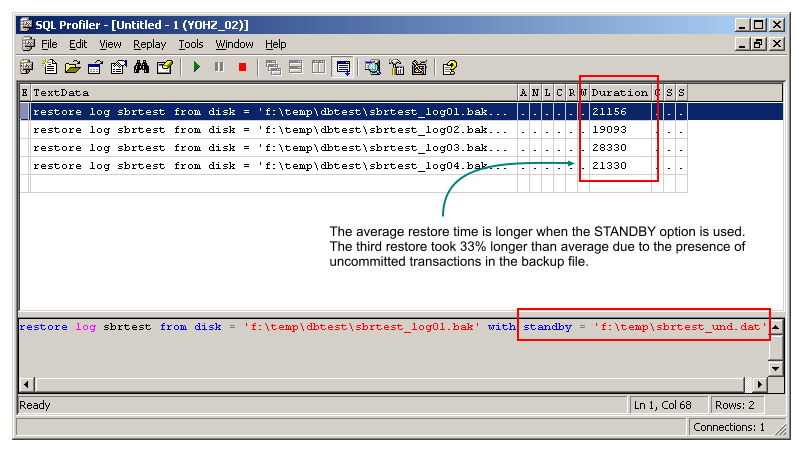Maximize the SQL Profiler main window

(x=758, y=24)
